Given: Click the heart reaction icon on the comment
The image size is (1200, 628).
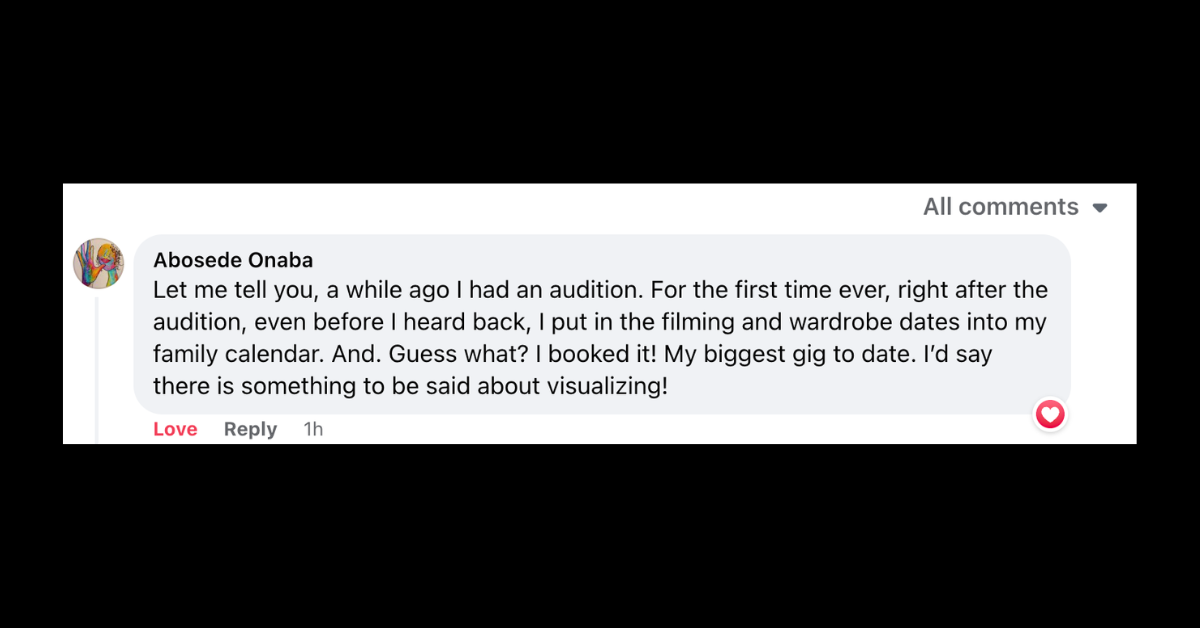Looking at the screenshot, I should [1049, 414].
